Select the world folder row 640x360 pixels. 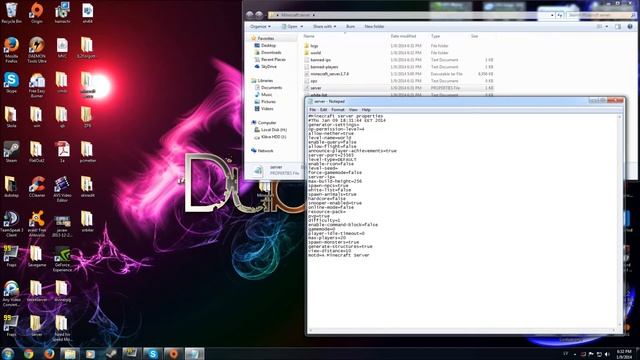pos(399,53)
